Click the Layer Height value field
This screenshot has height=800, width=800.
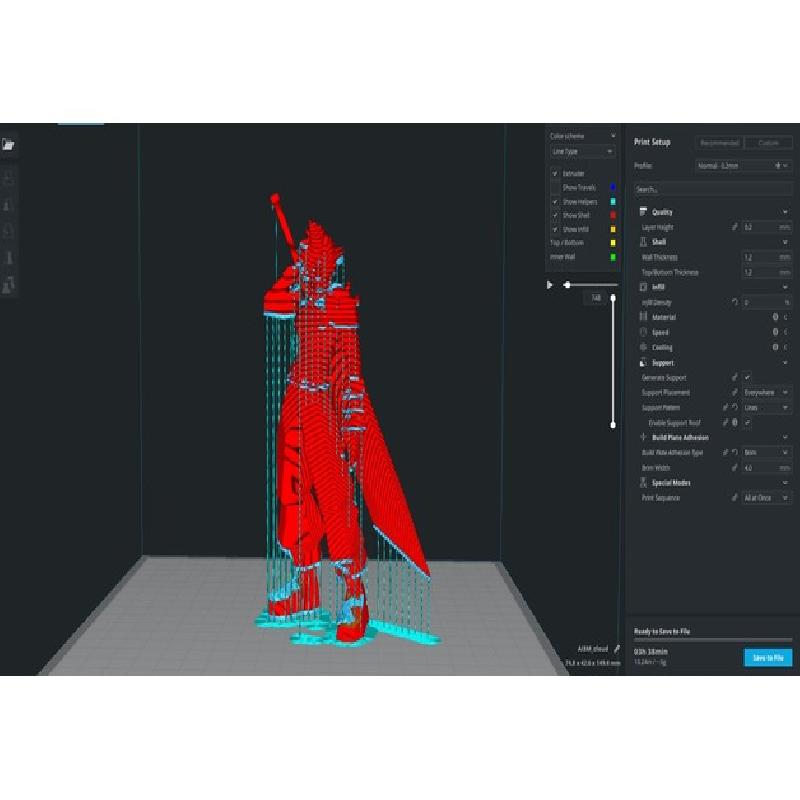[767, 227]
